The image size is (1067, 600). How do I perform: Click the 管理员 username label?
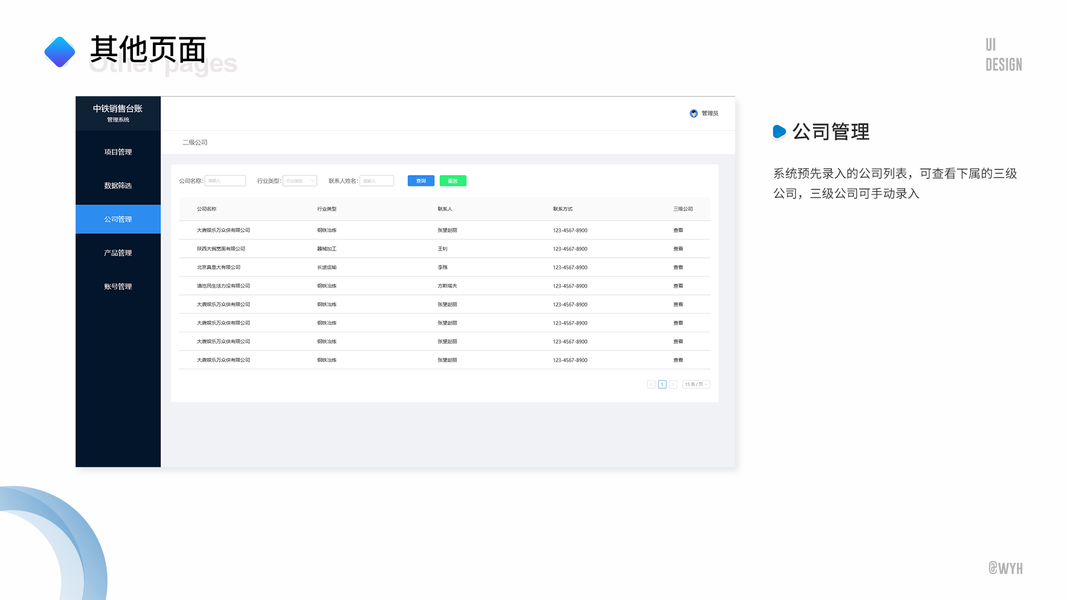(710, 114)
